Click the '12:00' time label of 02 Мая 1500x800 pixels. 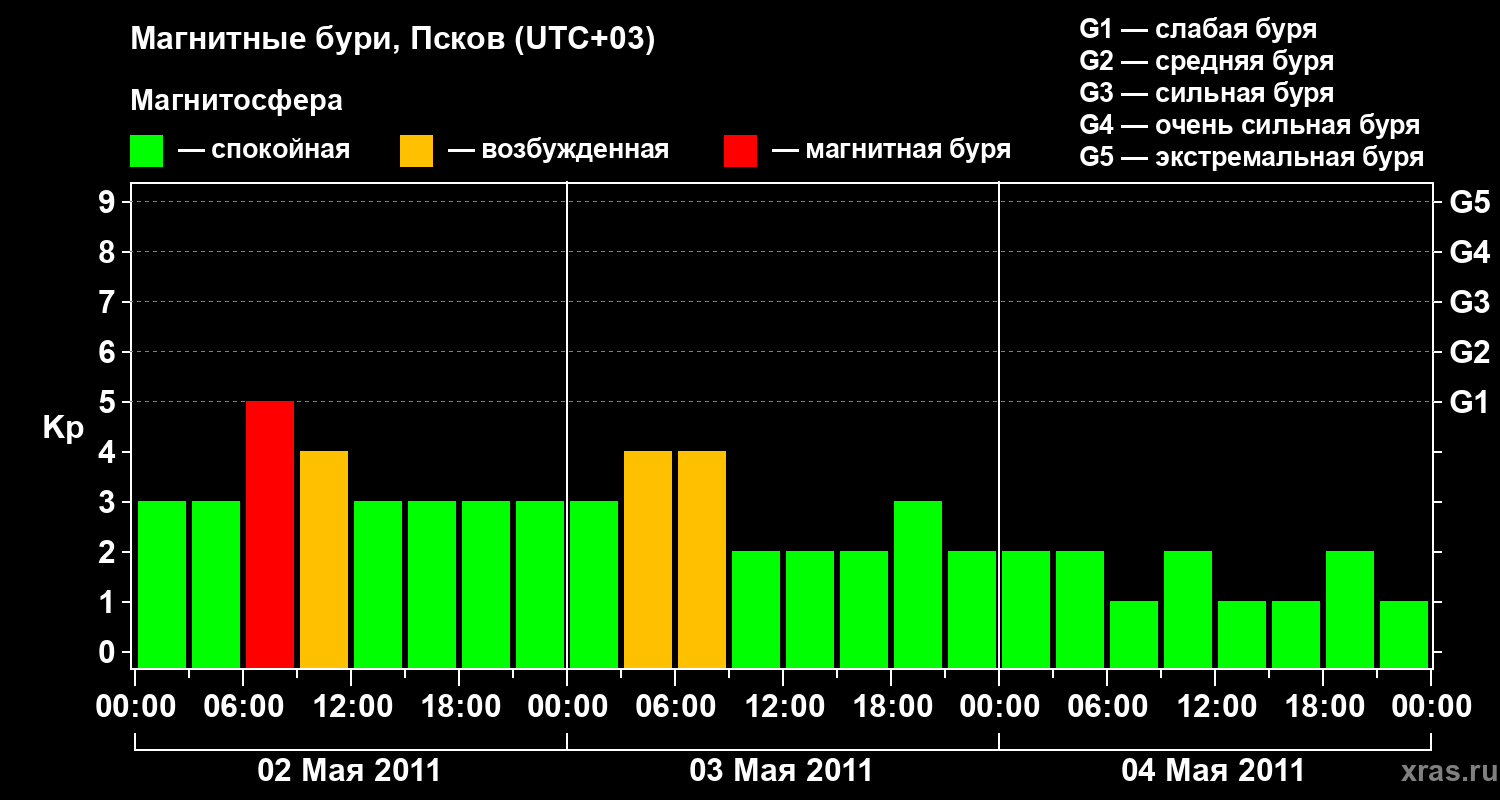351,707
